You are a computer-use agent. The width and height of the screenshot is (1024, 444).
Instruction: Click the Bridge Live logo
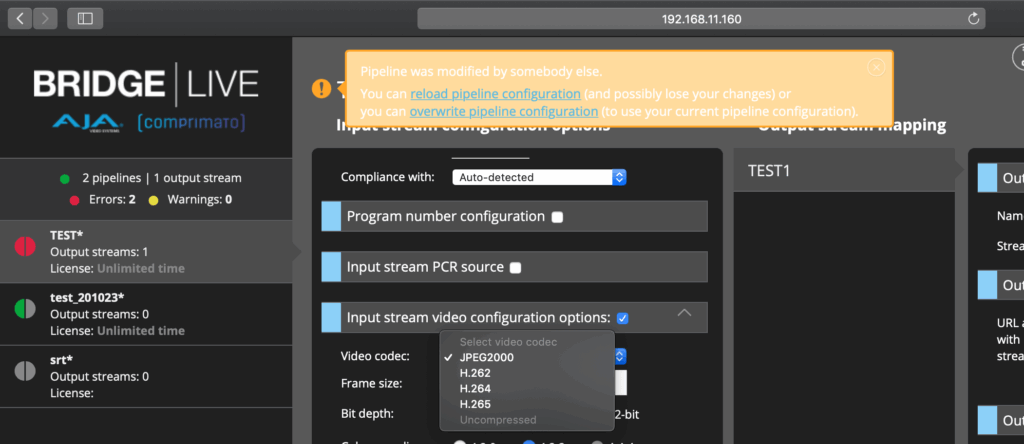point(146,98)
